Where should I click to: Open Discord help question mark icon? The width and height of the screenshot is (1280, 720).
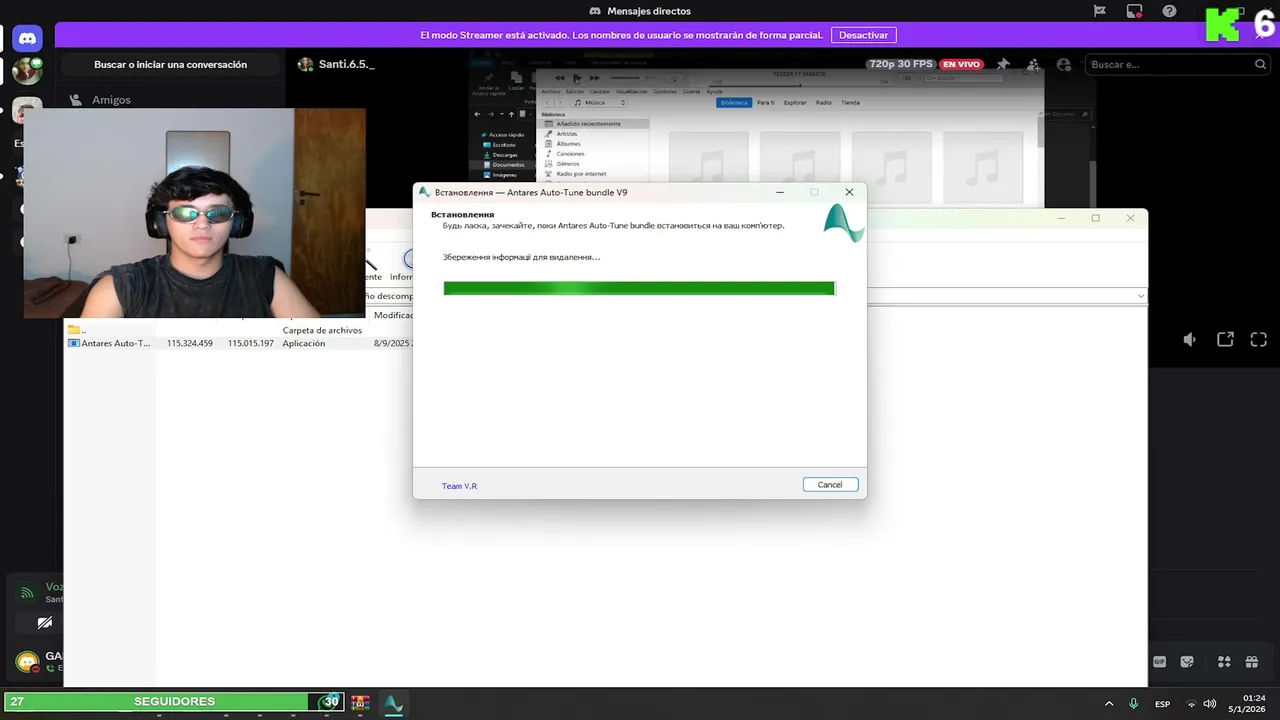tap(1169, 11)
